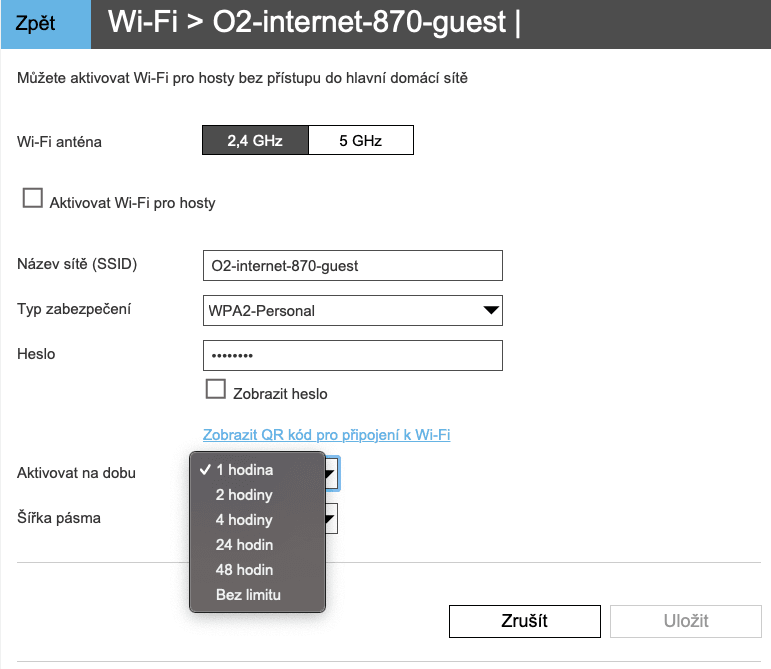The height and width of the screenshot is (669, 771).
Task: Click the Heslo password field
Action: [x=351, y=356]
